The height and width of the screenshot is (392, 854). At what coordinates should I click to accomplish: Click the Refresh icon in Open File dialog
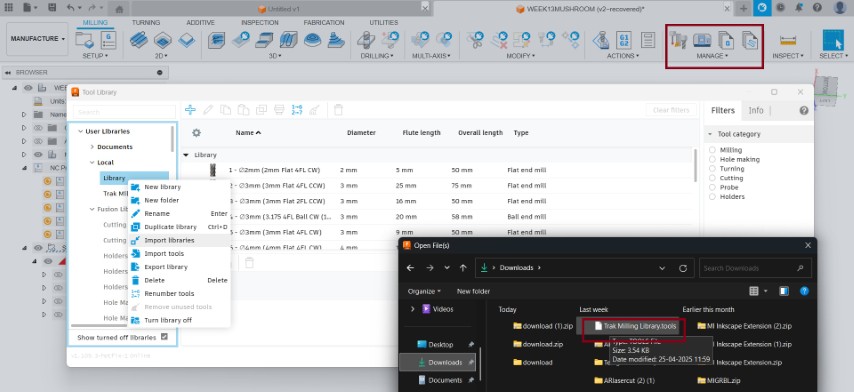683,268
